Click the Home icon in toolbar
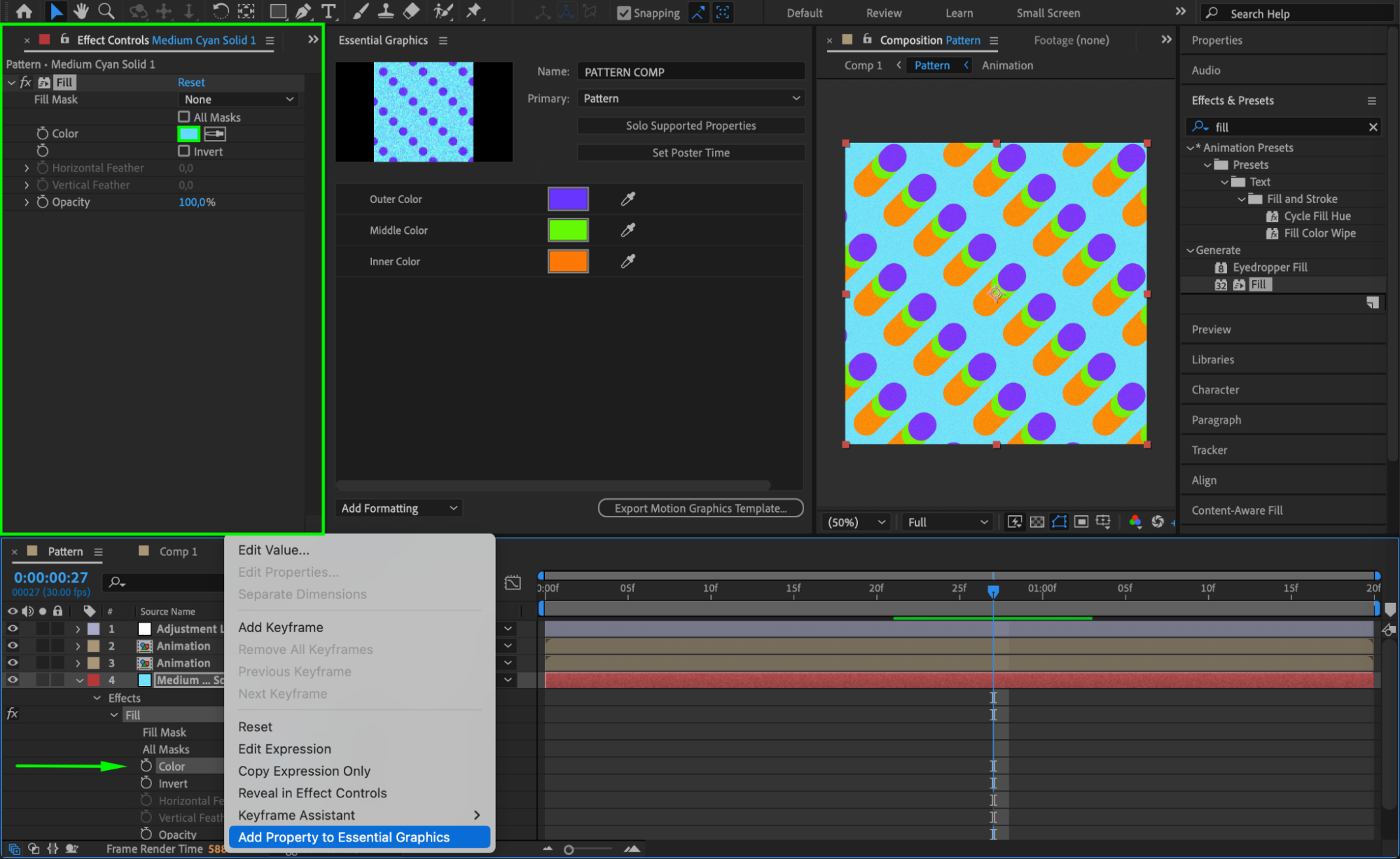Image resolution: width=1400 pixels, height=859 pixels. [x=24, y=11]
